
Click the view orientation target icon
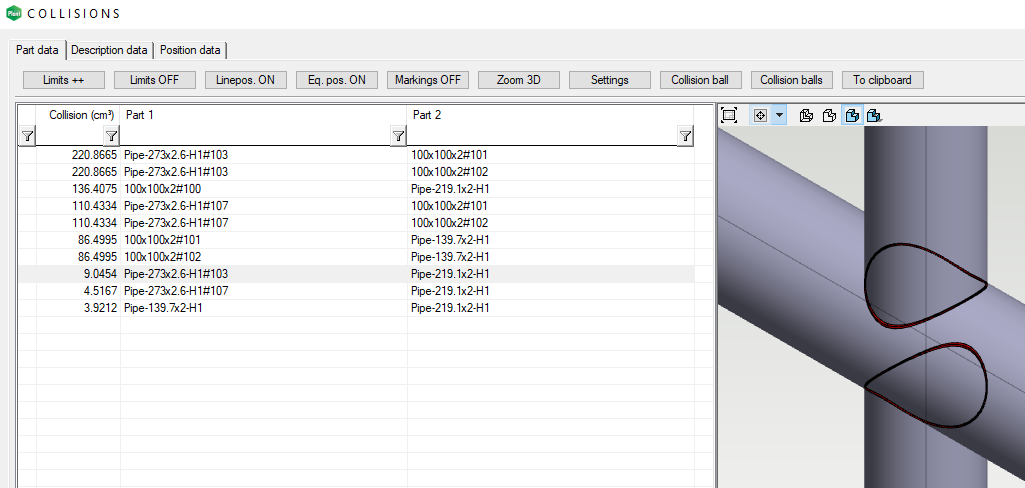point(759,115)
